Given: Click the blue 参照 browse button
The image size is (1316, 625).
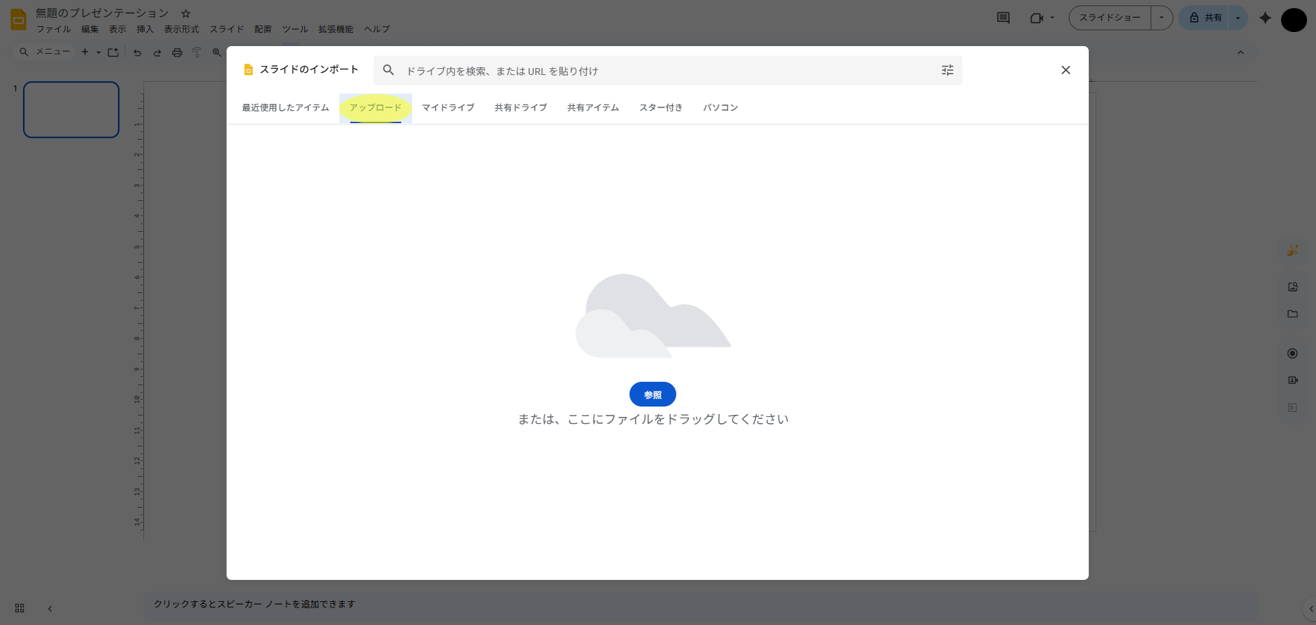Looking at the screenshot, I should point(652,395).
